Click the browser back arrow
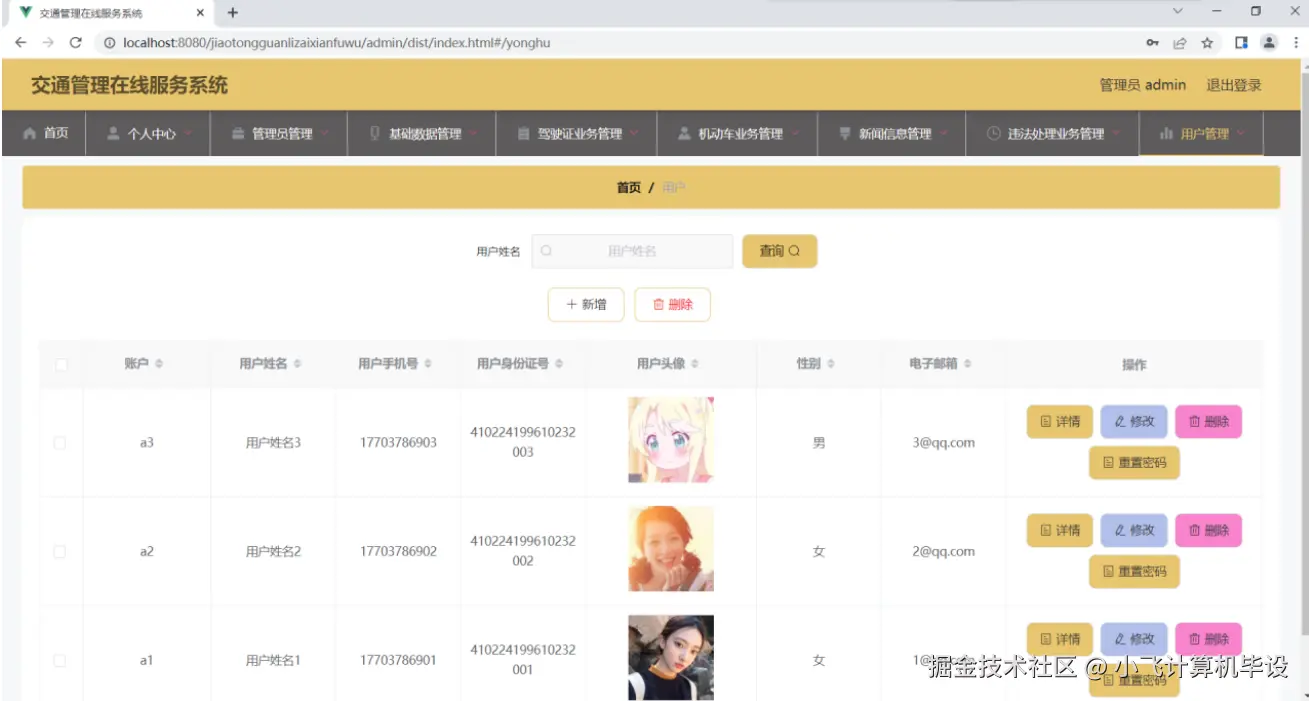Screen dimensions: 1309x701 click(20, 43)
